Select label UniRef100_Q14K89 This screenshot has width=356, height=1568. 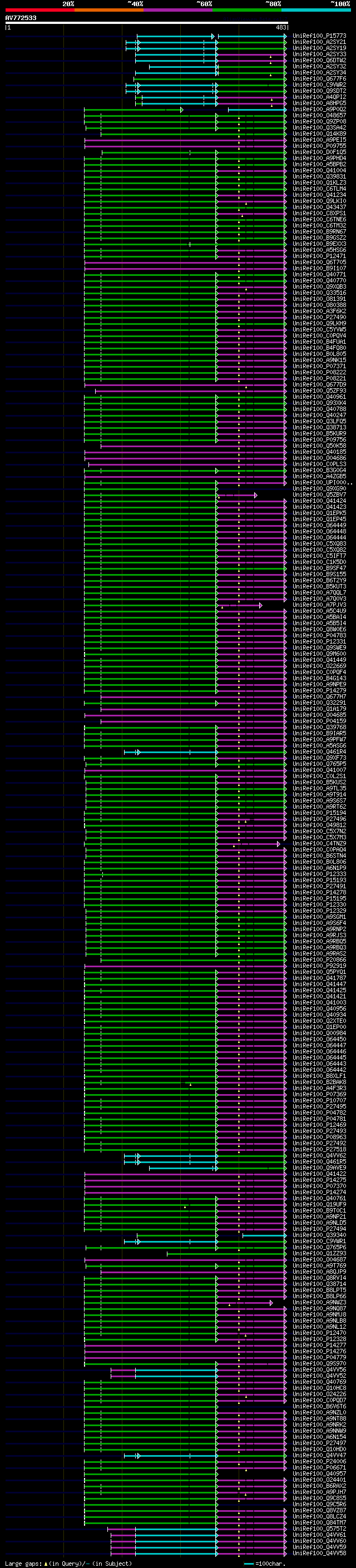[x=319, y=134]
